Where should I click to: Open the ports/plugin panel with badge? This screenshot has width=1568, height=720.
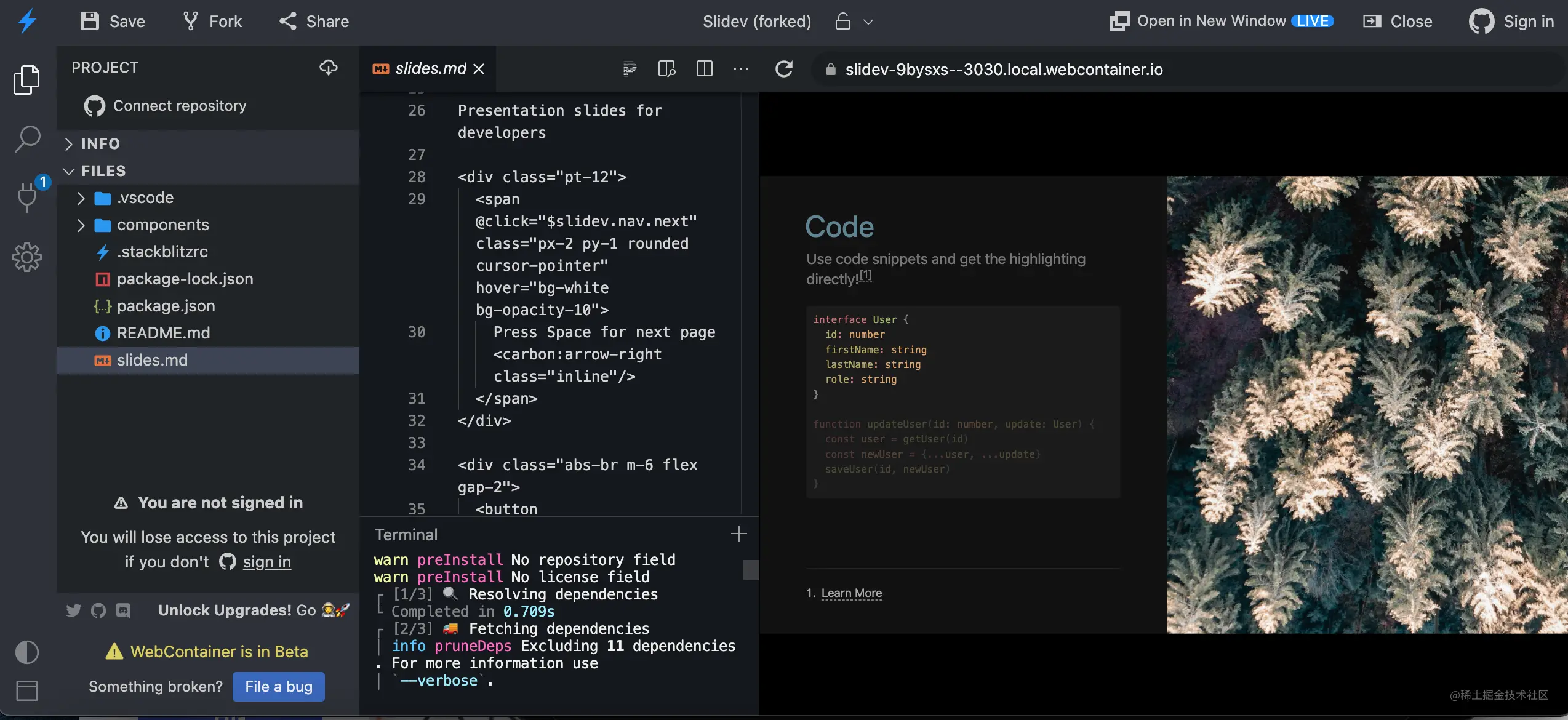(x=27, y=197)
